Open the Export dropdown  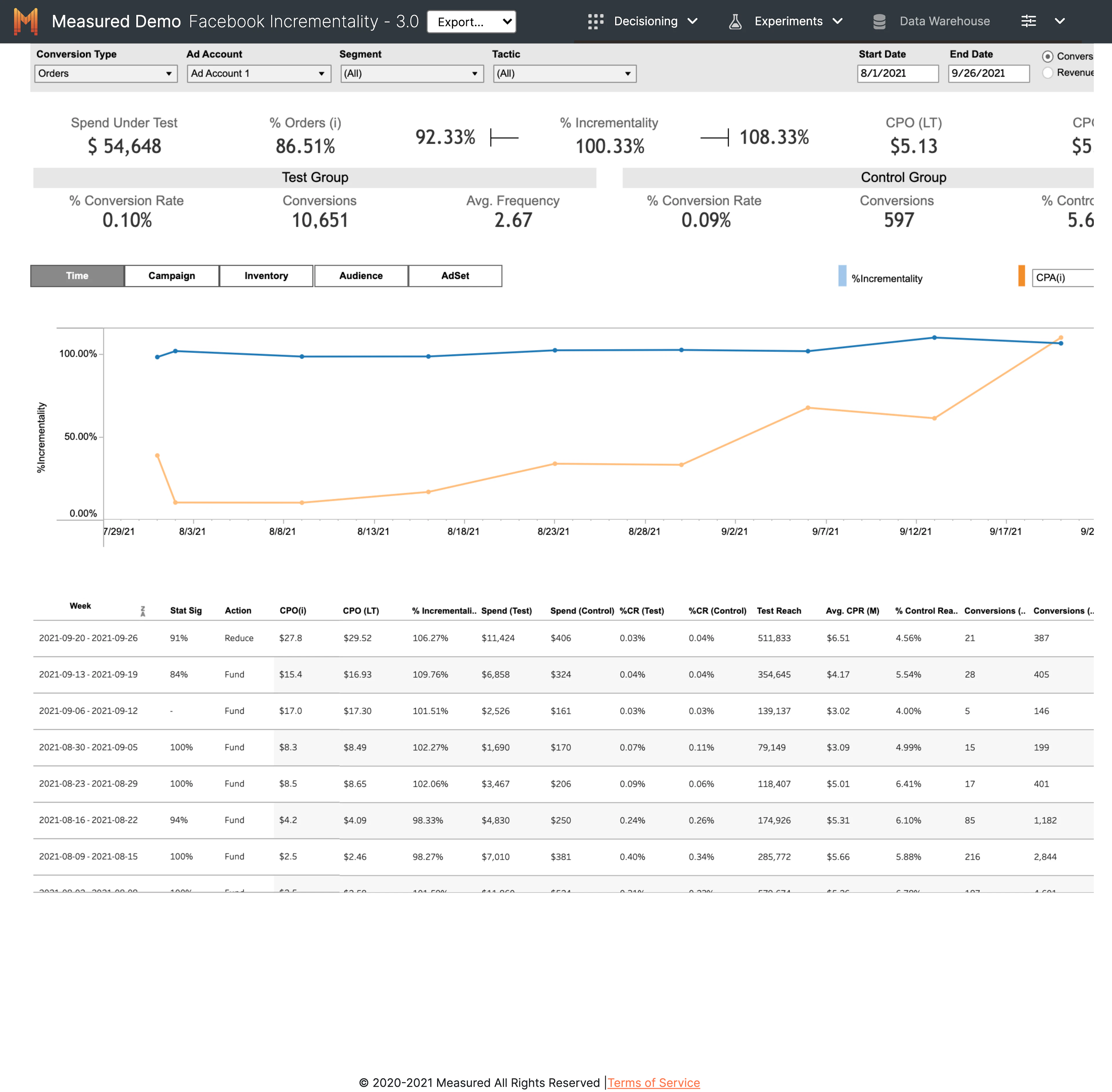tap(471, 22)
